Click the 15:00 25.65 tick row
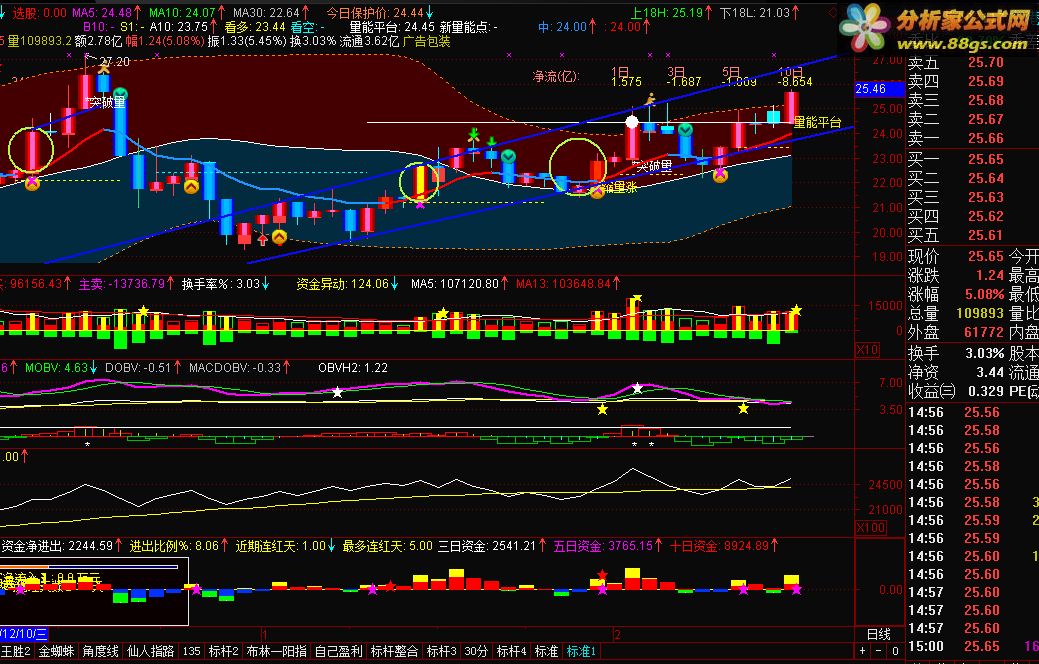1039x664 pixels. (954, 646)
